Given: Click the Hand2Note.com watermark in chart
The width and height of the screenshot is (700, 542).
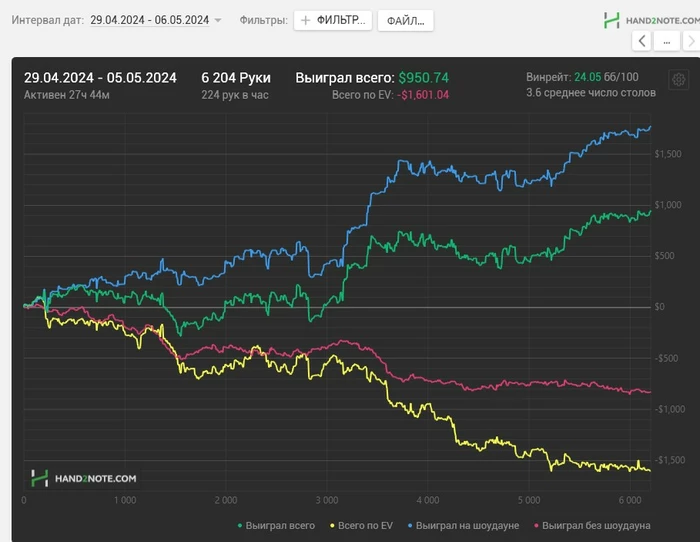Looking at the screenshot, I should [x=84, y=478].
